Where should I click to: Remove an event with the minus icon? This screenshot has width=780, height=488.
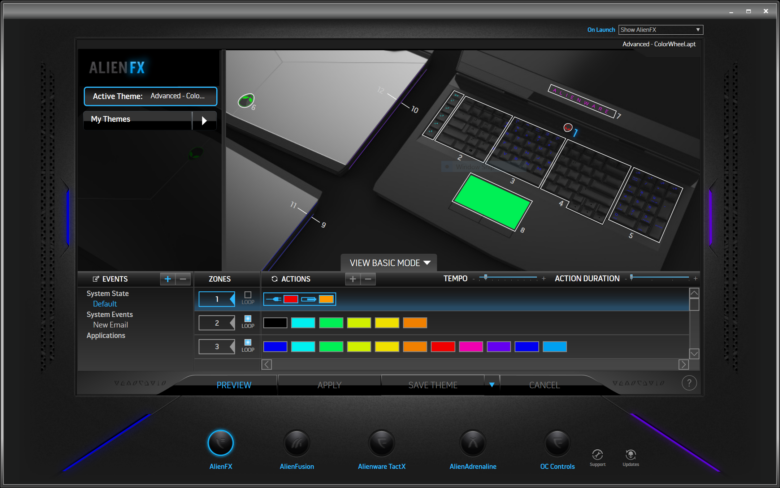[x=183, y=279]
